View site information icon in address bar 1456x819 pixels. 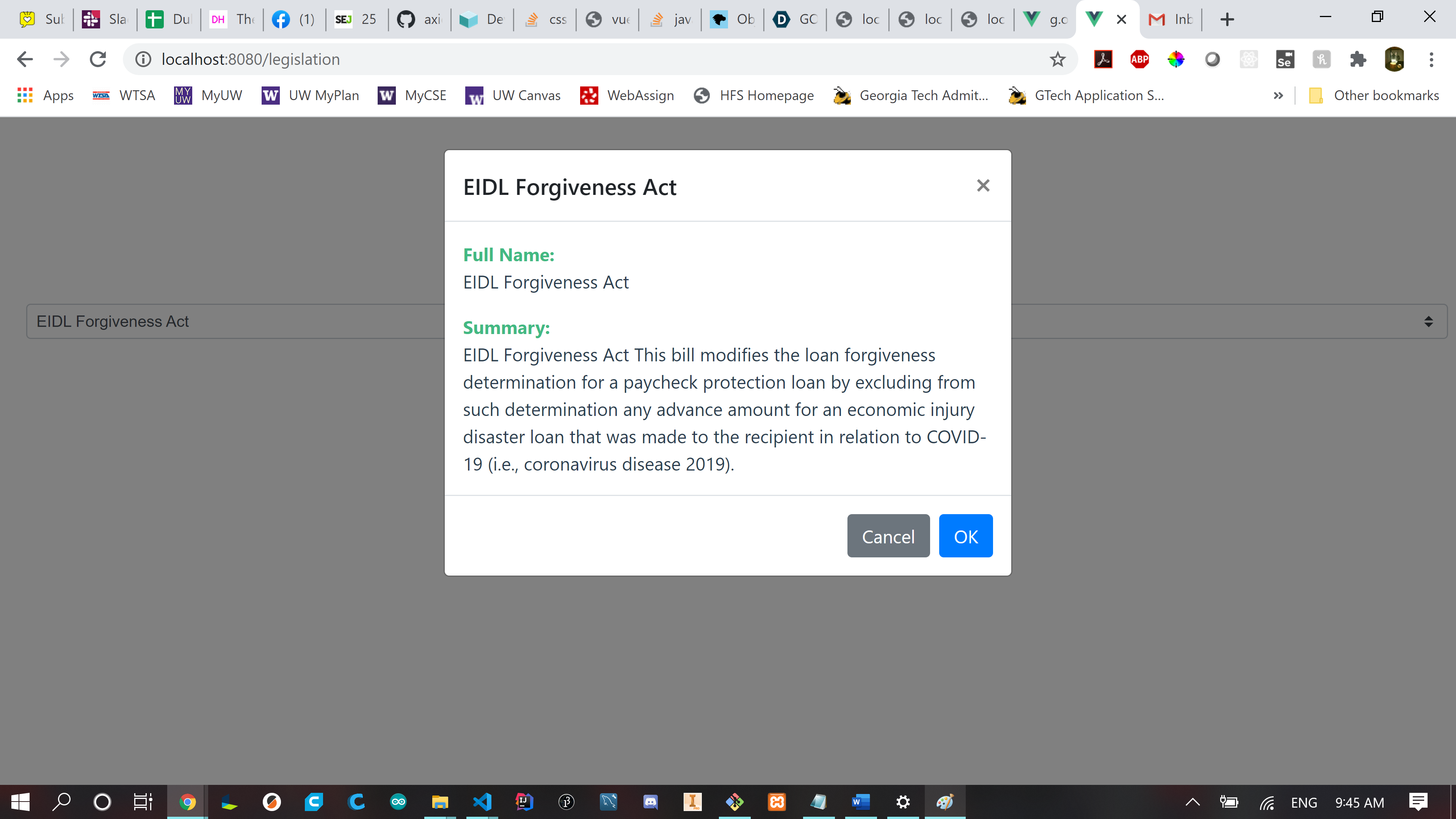tap(144, 60)
